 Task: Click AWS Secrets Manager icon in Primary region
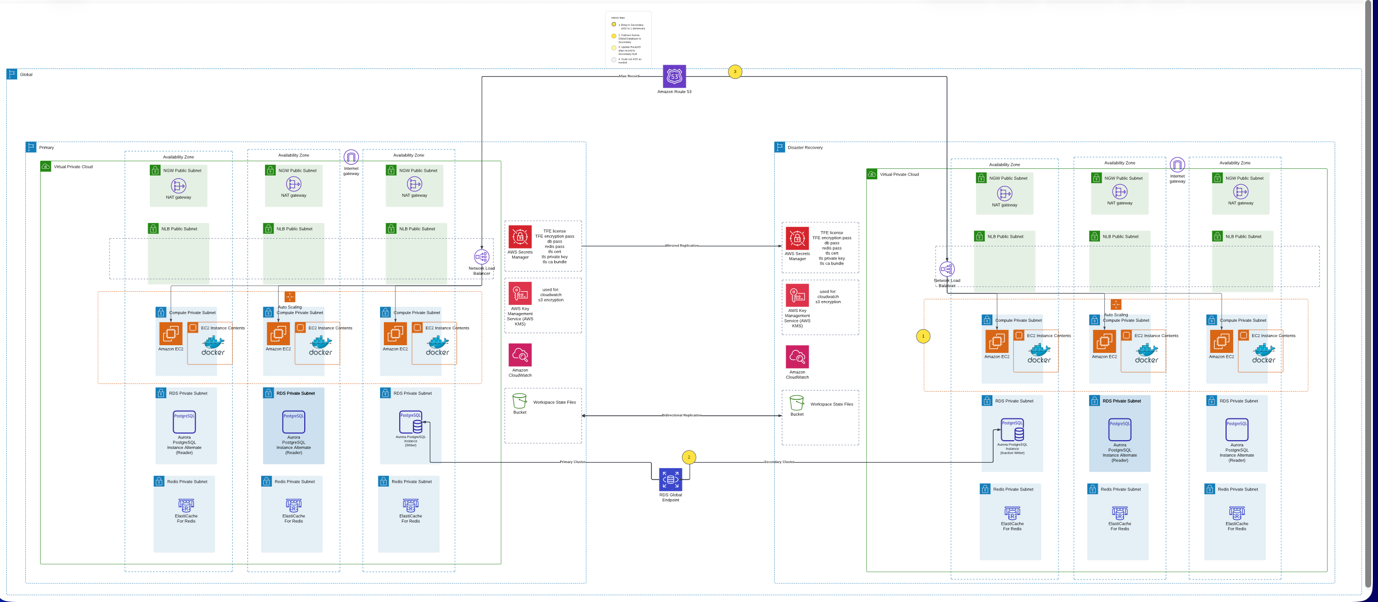(520, 237)
